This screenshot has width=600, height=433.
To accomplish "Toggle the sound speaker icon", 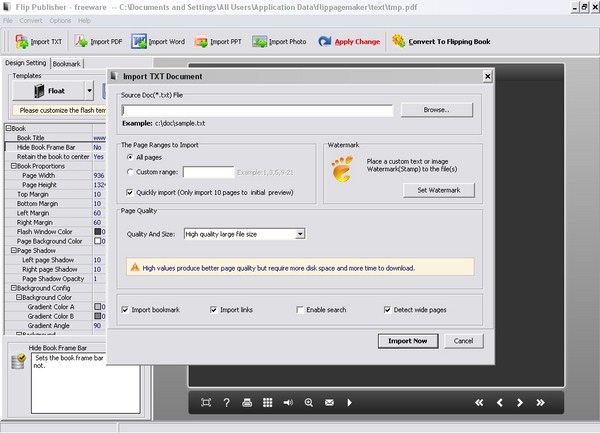I will coord(288,402).
